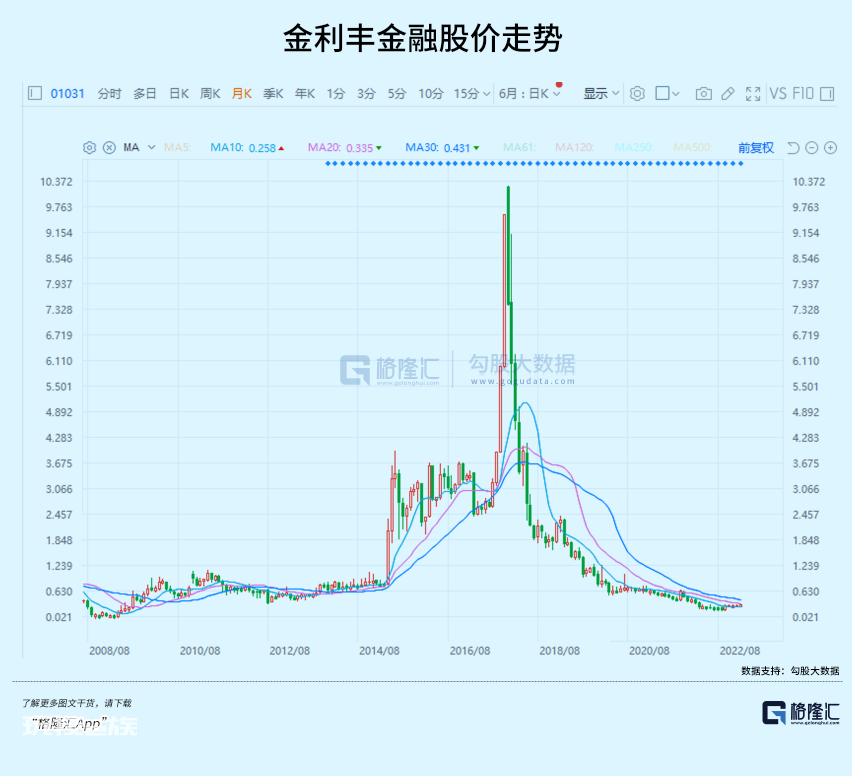Image resolution: width=852 pixels, height=776 pixels.
Task: Click the 2014/08 date axis label
Action: click(x=379, y=650)
